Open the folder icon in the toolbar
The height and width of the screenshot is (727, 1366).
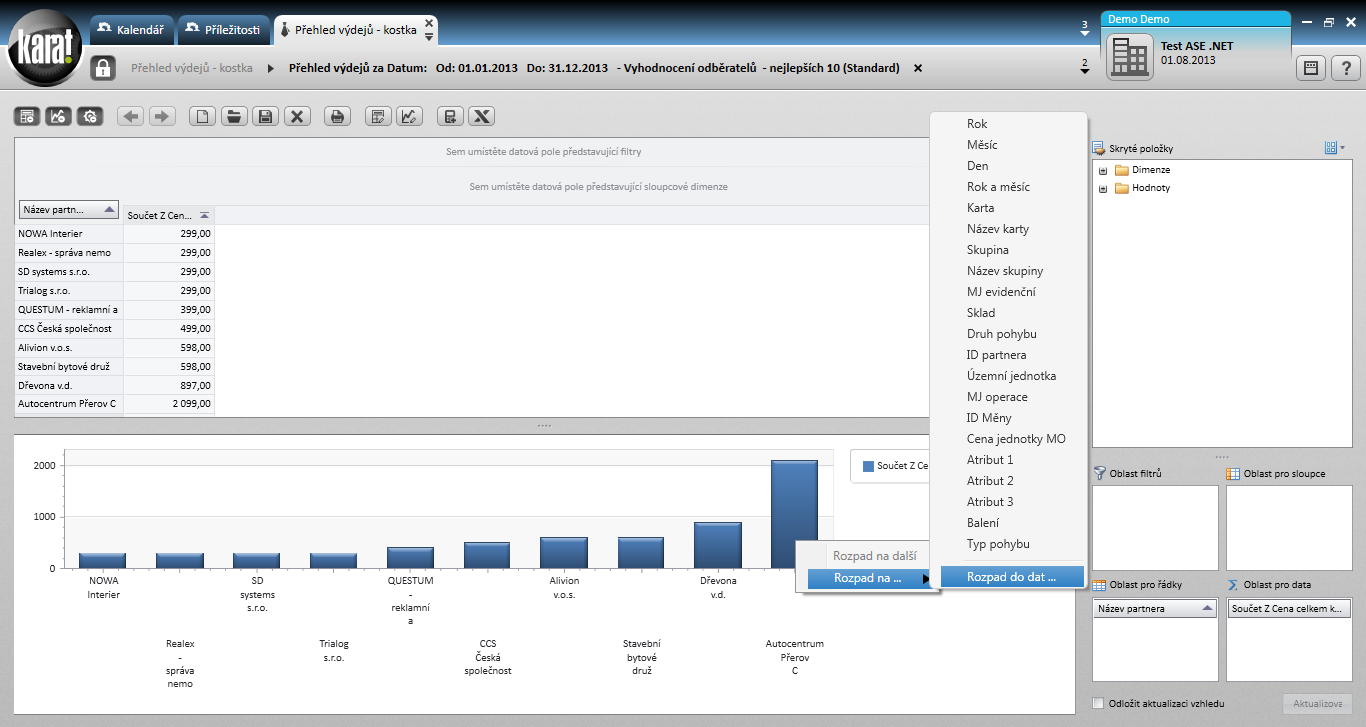[x=234, y=117]
